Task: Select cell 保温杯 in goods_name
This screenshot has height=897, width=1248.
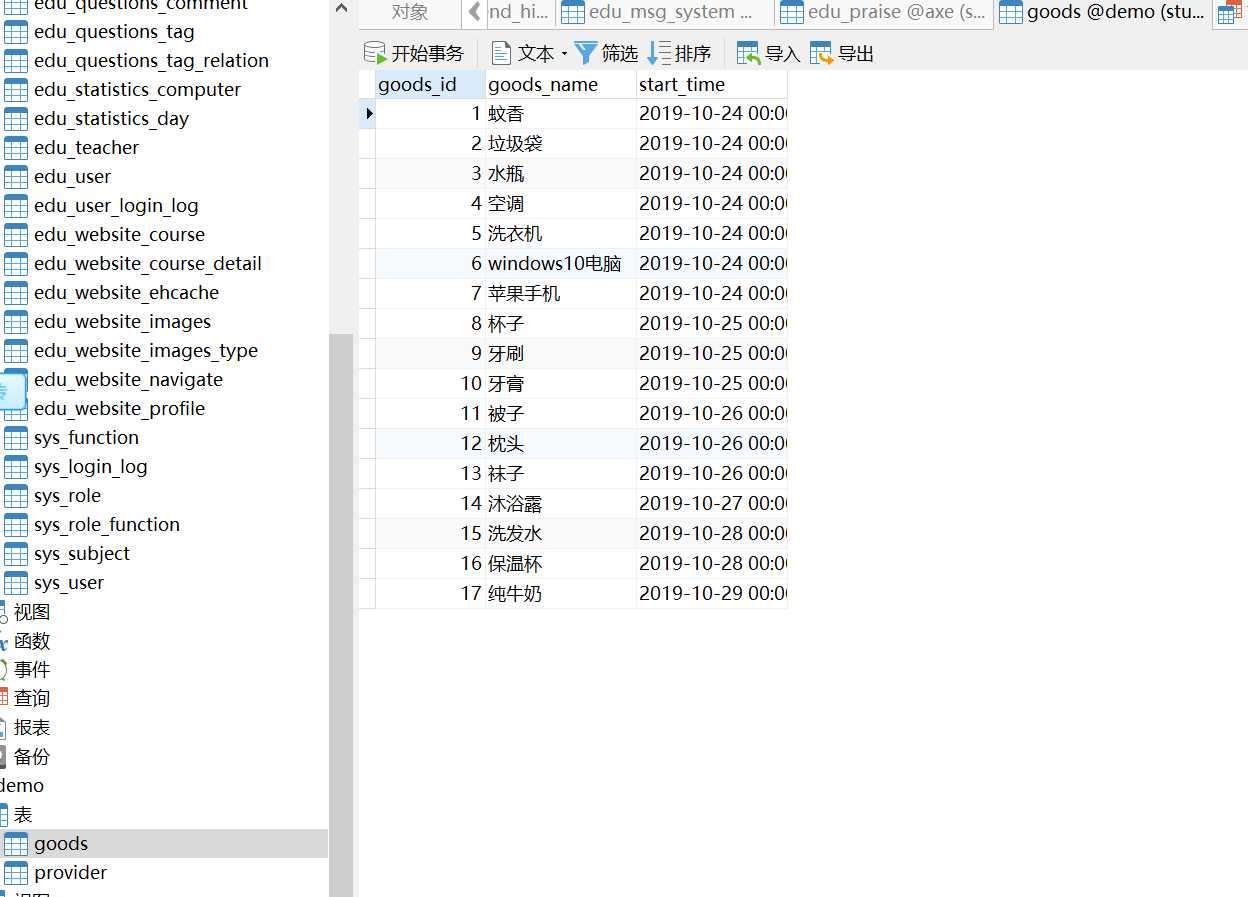Action: pos(561,564)
